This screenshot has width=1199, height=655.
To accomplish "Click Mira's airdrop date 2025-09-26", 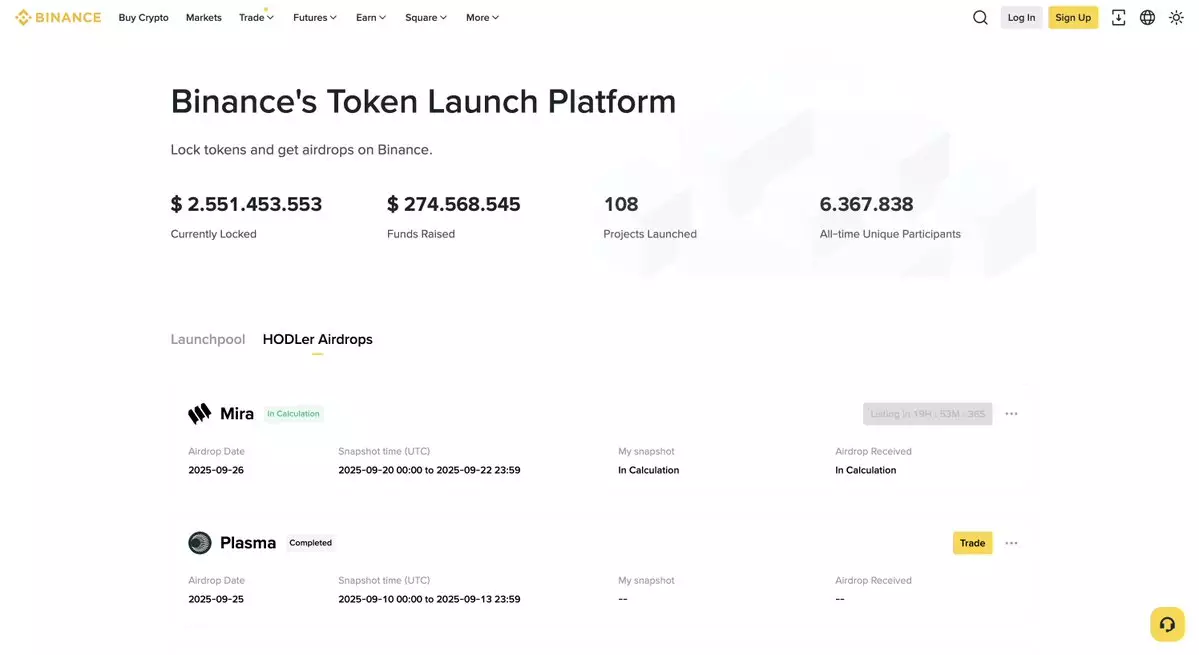I will (216, 470).
